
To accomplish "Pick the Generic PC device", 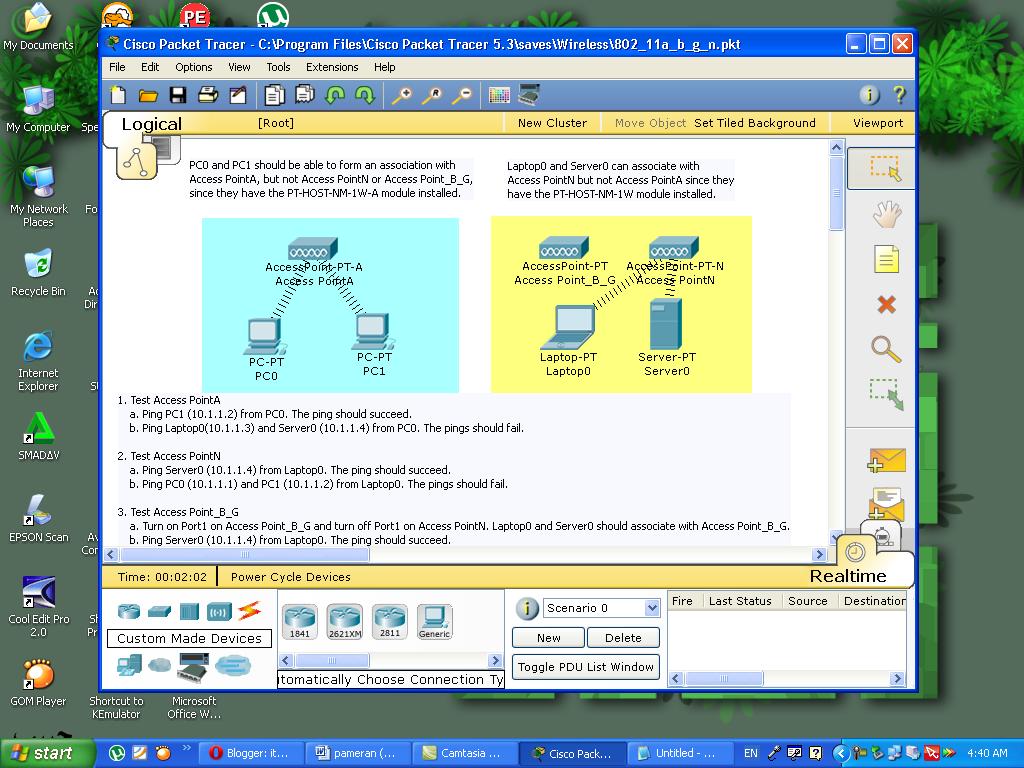I will pos(434,621).
